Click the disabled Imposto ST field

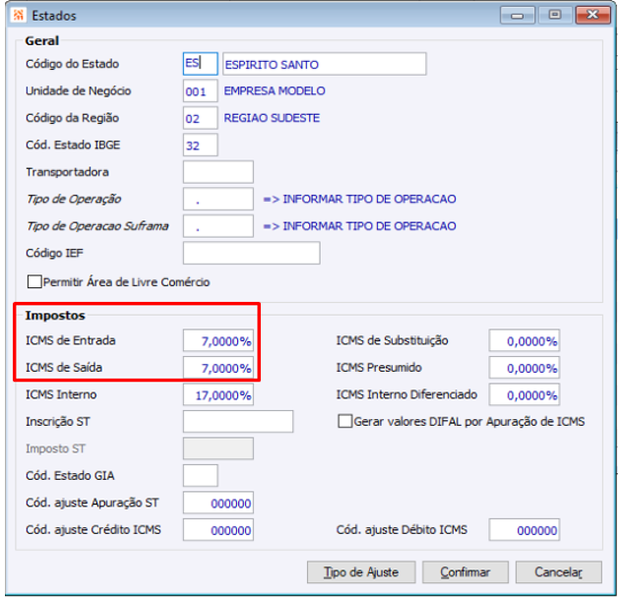[x=218, y=448]
